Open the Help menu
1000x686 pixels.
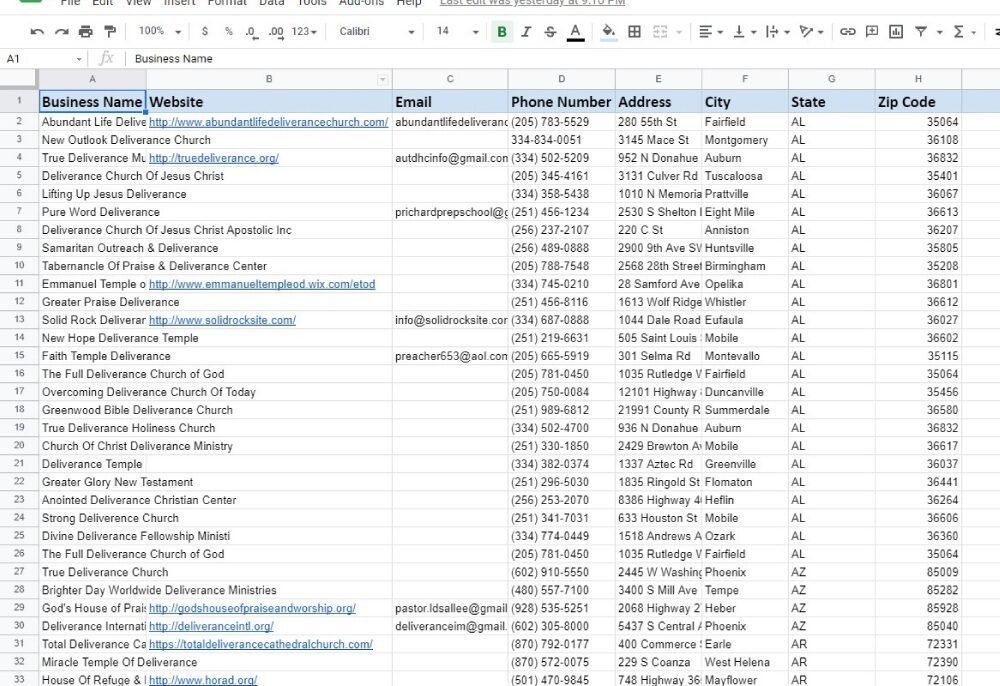(x=409, y=3)
